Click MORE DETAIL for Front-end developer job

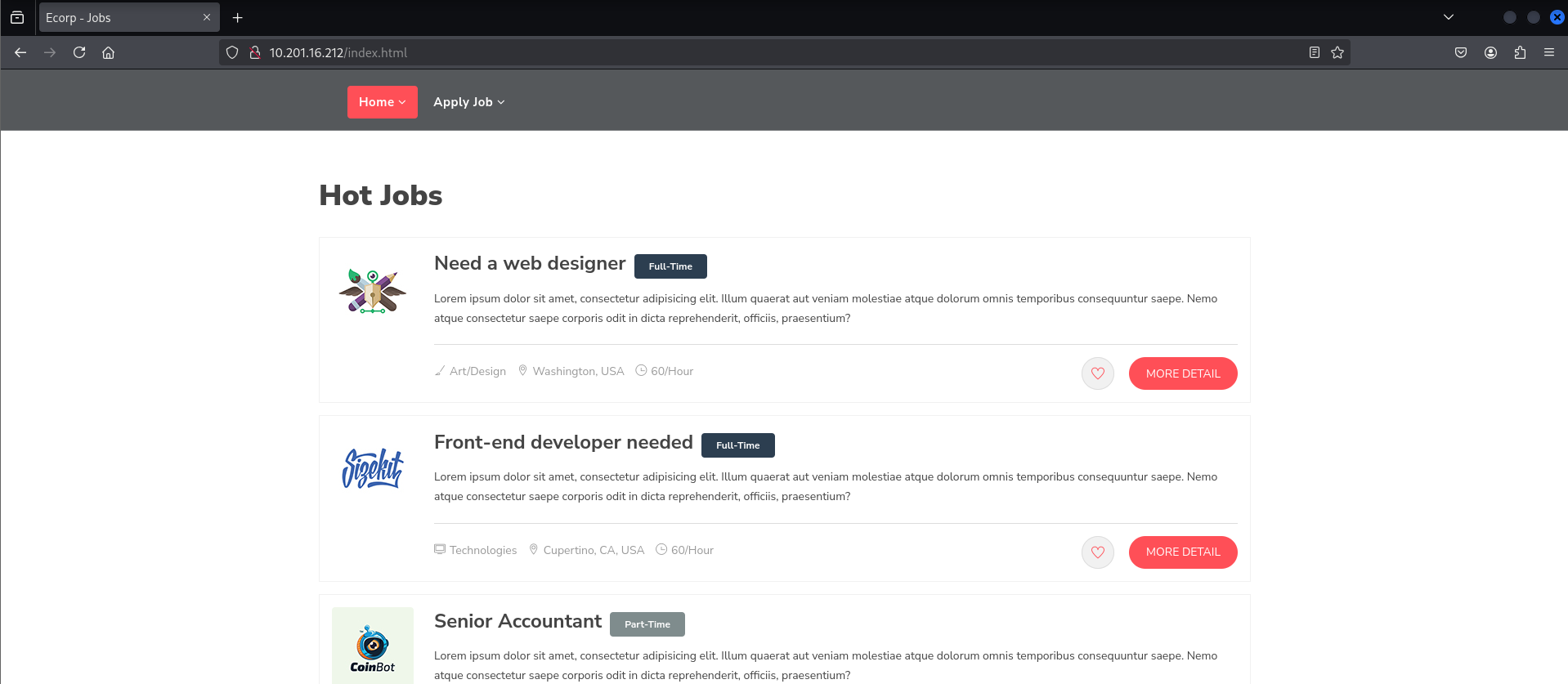1183,552
